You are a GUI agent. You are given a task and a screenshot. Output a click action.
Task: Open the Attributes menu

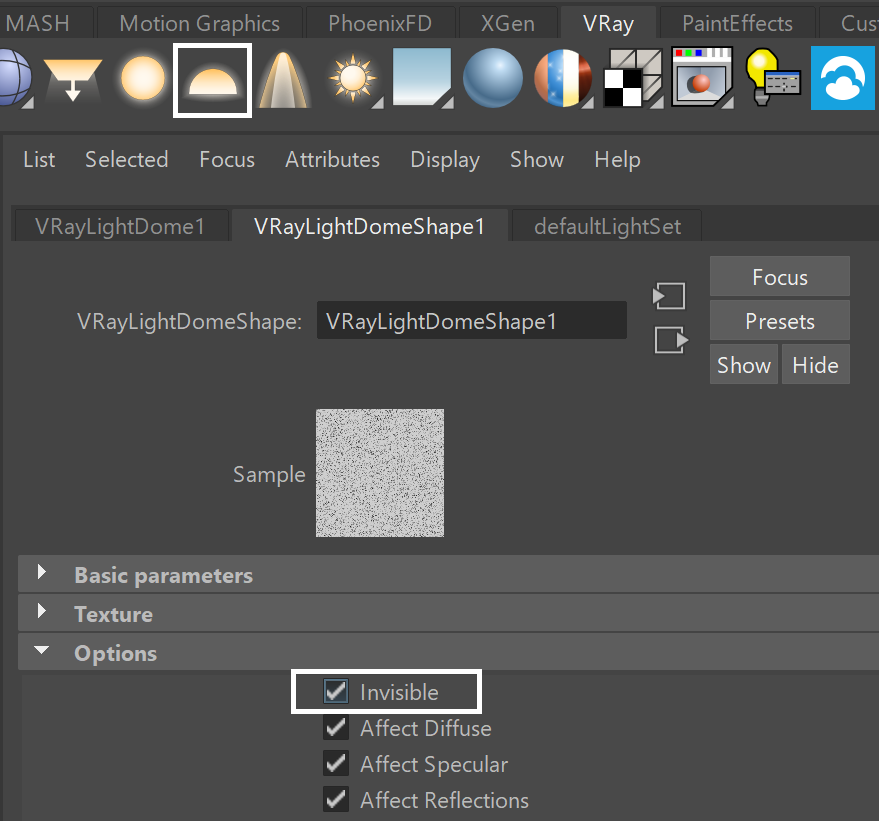tap(332, 160)
